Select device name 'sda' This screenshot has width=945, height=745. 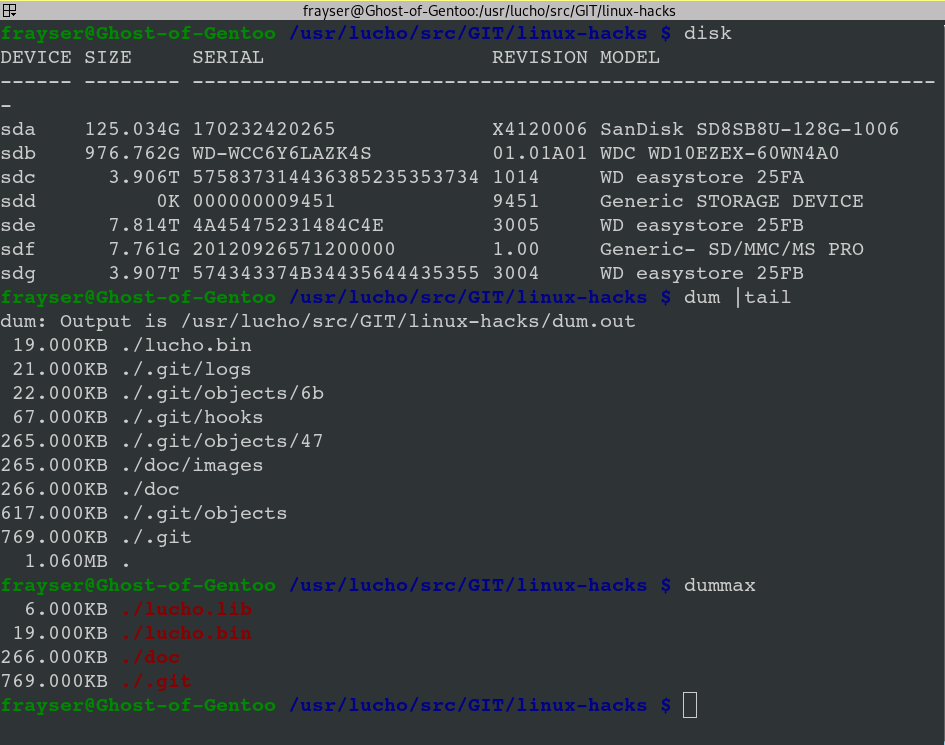(x=18, y=129)
